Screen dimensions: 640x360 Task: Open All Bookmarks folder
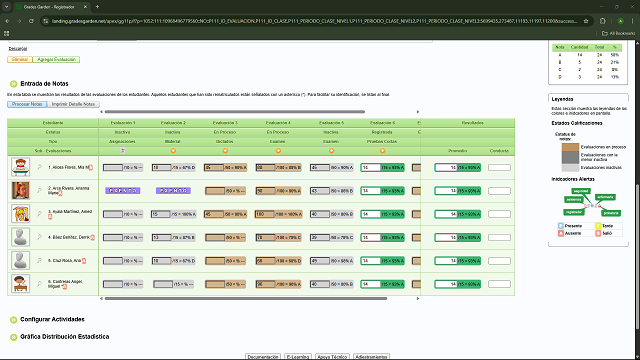(618, 33)
